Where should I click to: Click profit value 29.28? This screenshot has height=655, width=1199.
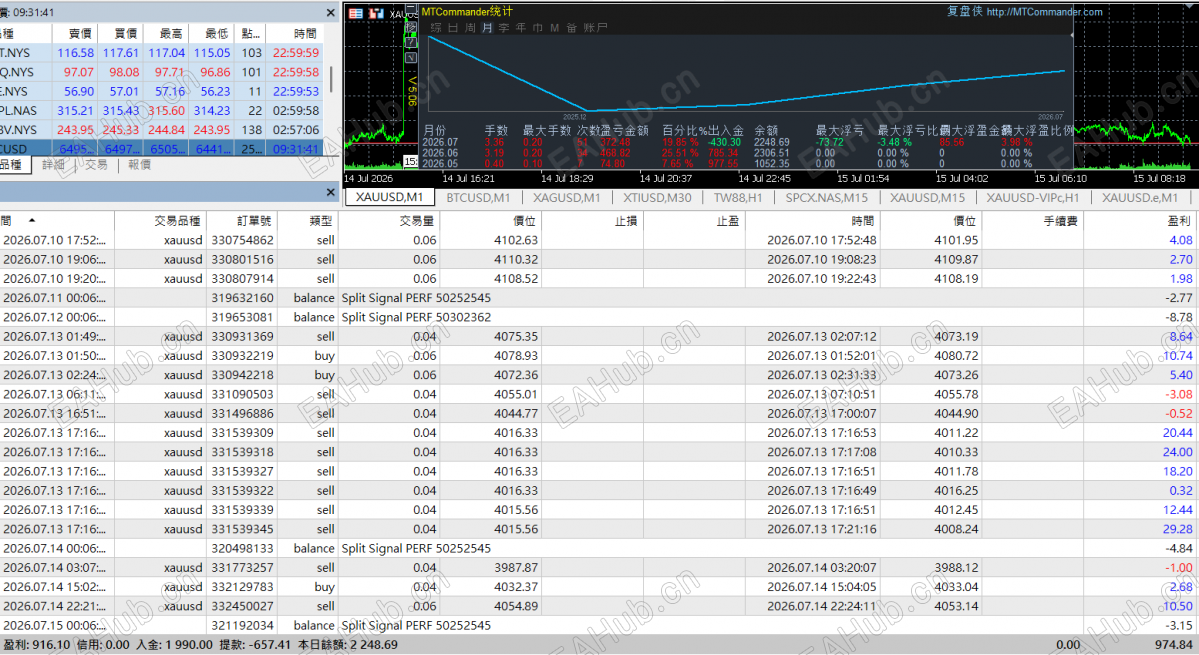pyautogui.click(x=1177, y=529)
